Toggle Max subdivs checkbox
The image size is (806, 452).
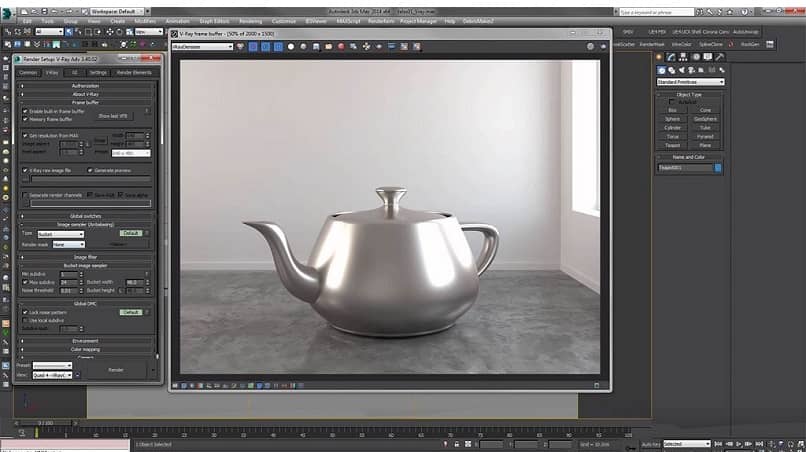(x=25, y=282)
